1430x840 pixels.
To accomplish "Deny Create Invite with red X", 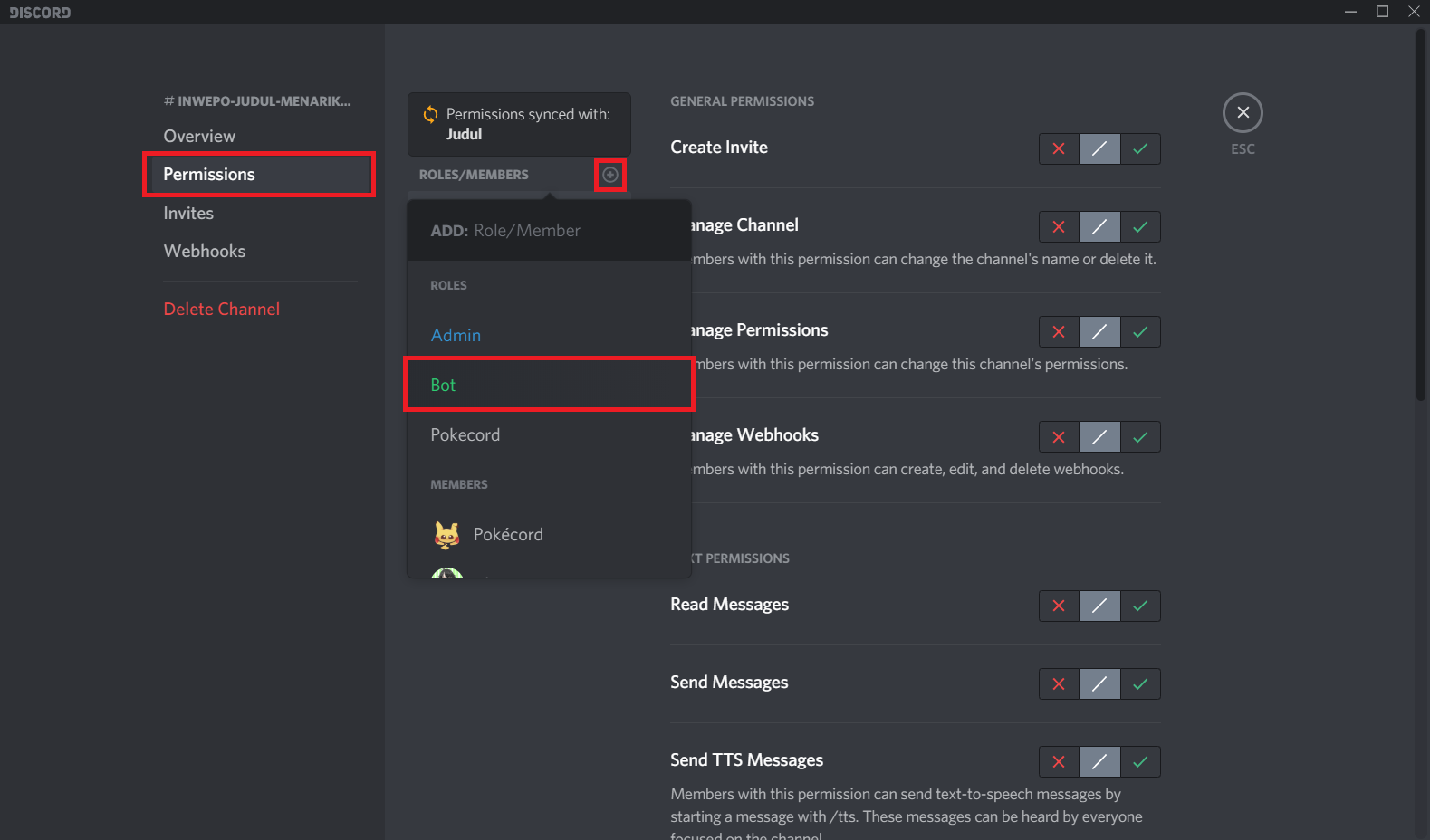I will tap(1059, 148).
